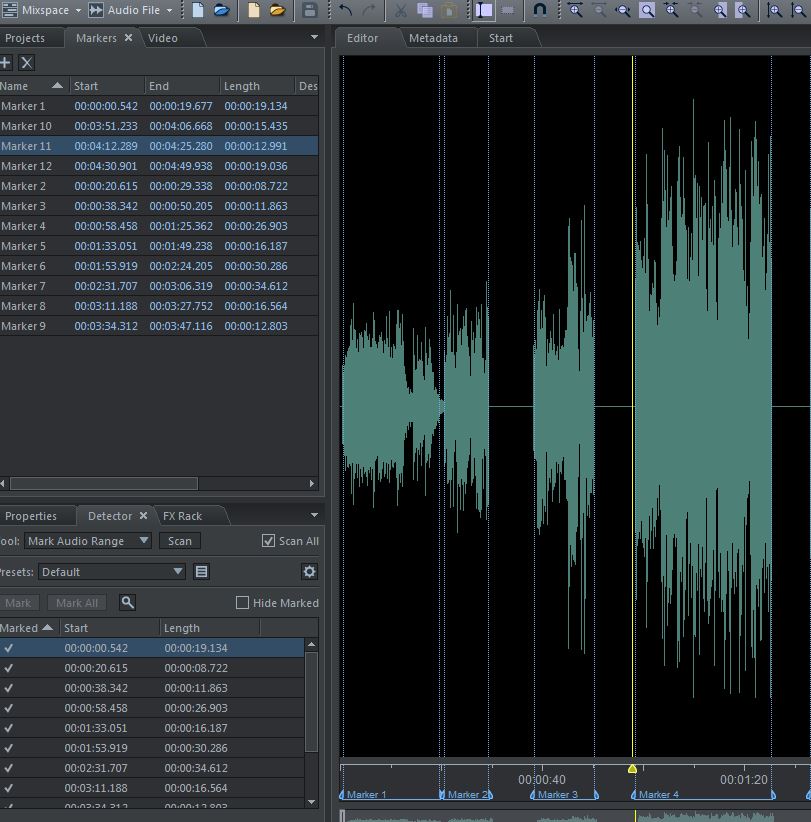Toggle the Scan All checkbox
Image resolution: width=811 pixels, height=822 pixels.
coord(268,541)
